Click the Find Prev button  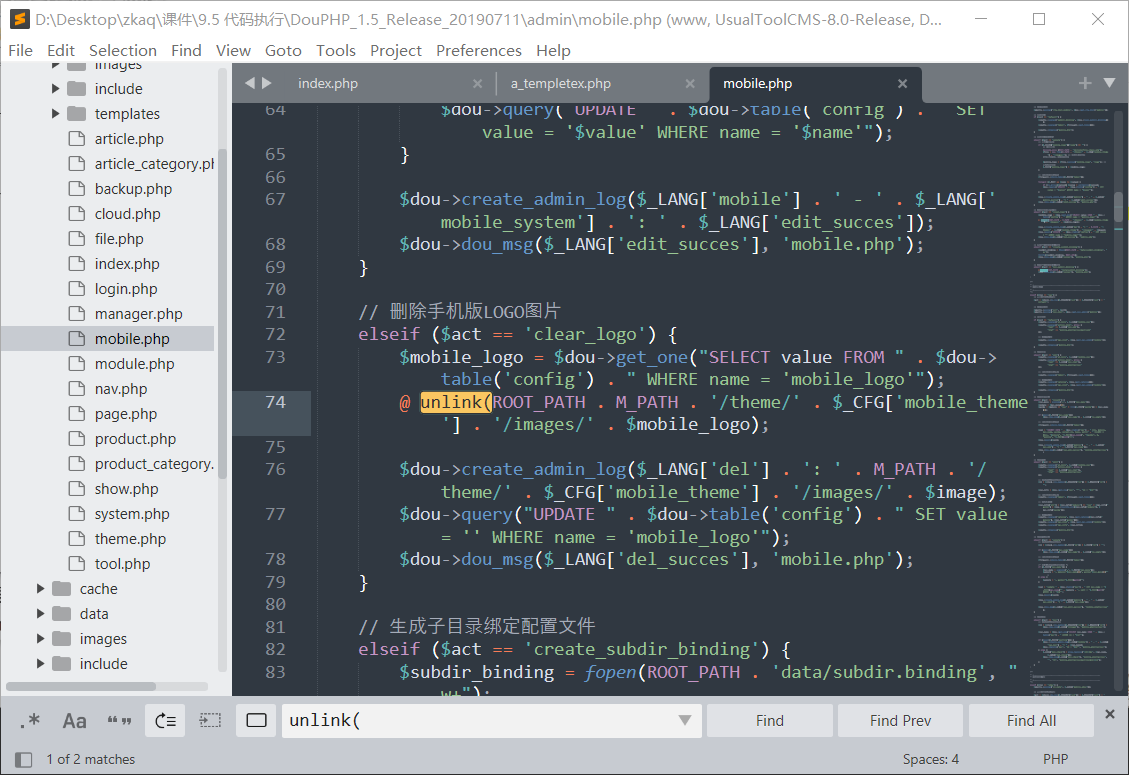[x=900, y=720]
